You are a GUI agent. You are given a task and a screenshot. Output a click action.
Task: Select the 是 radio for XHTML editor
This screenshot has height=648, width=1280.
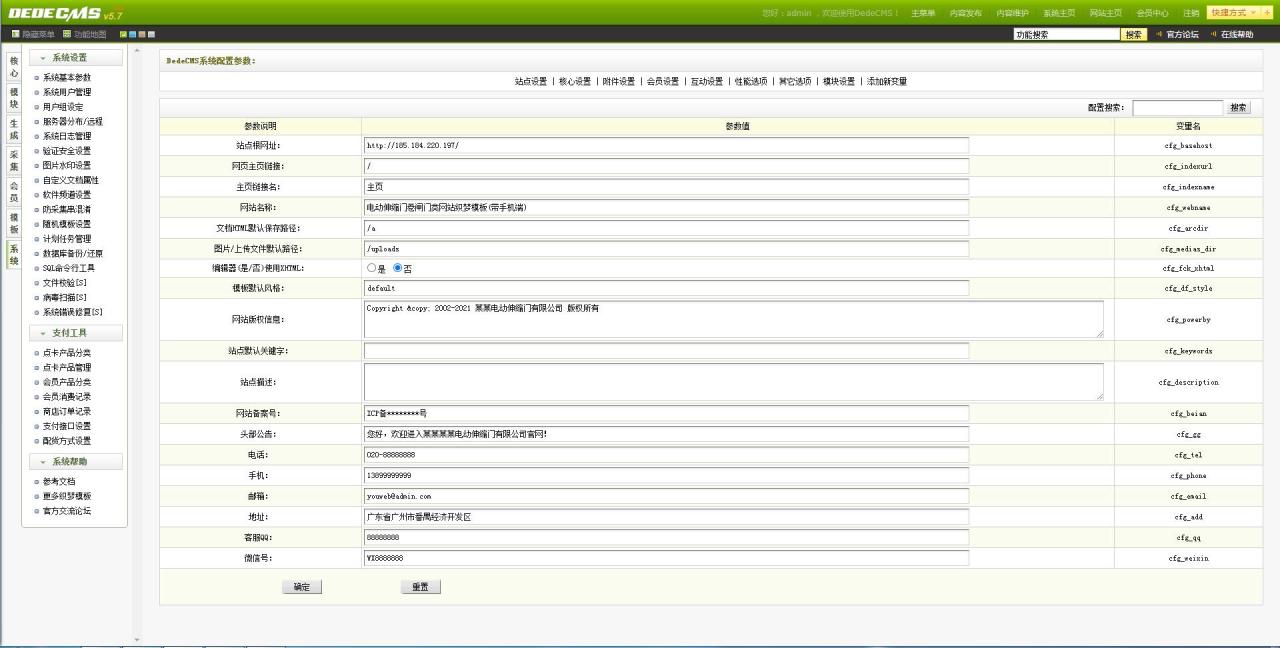372,268
